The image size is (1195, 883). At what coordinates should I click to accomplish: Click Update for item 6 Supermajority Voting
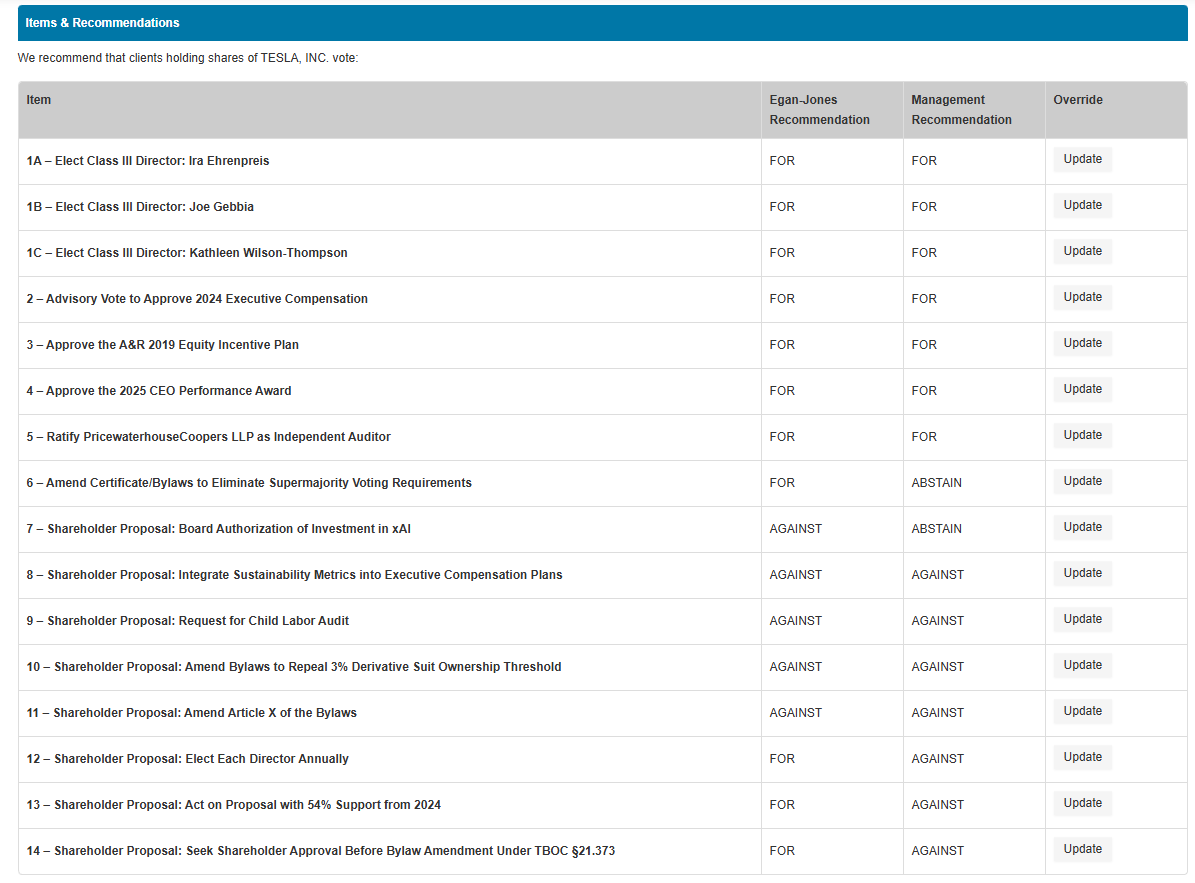pos(1082,481)
